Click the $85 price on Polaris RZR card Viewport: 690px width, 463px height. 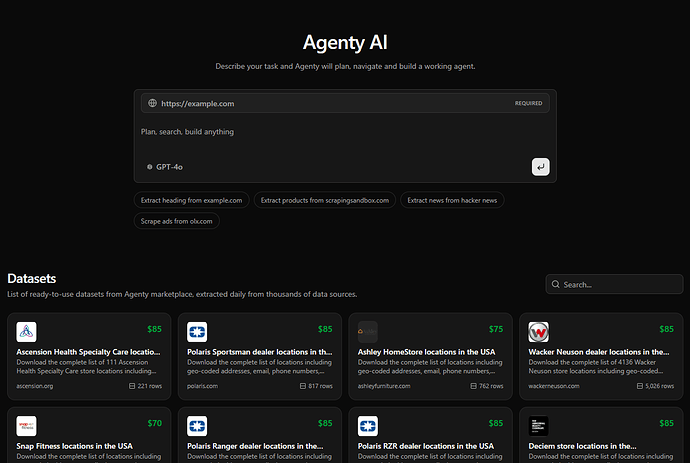496,423
